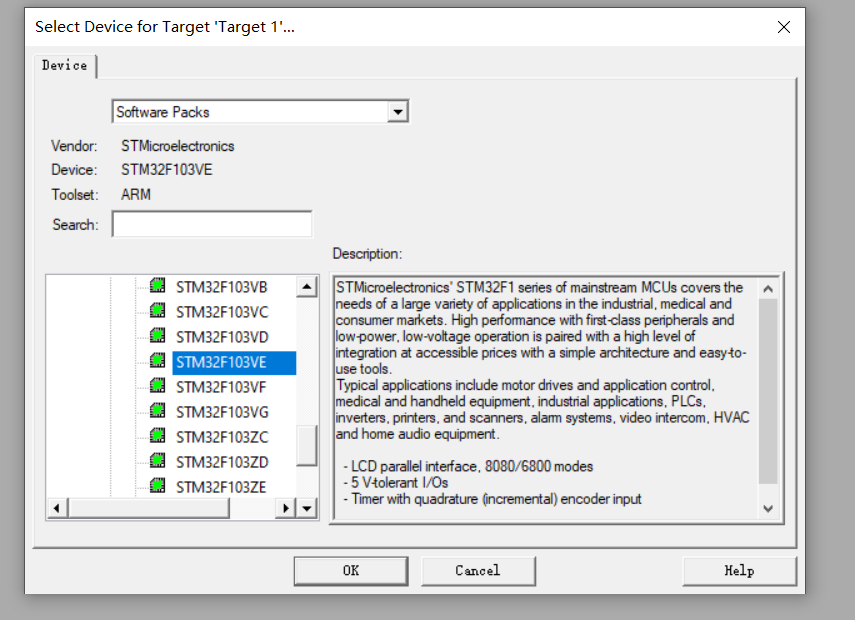Click Description scroll down arrow
855x620 pixels.
[x=768, y=509]
